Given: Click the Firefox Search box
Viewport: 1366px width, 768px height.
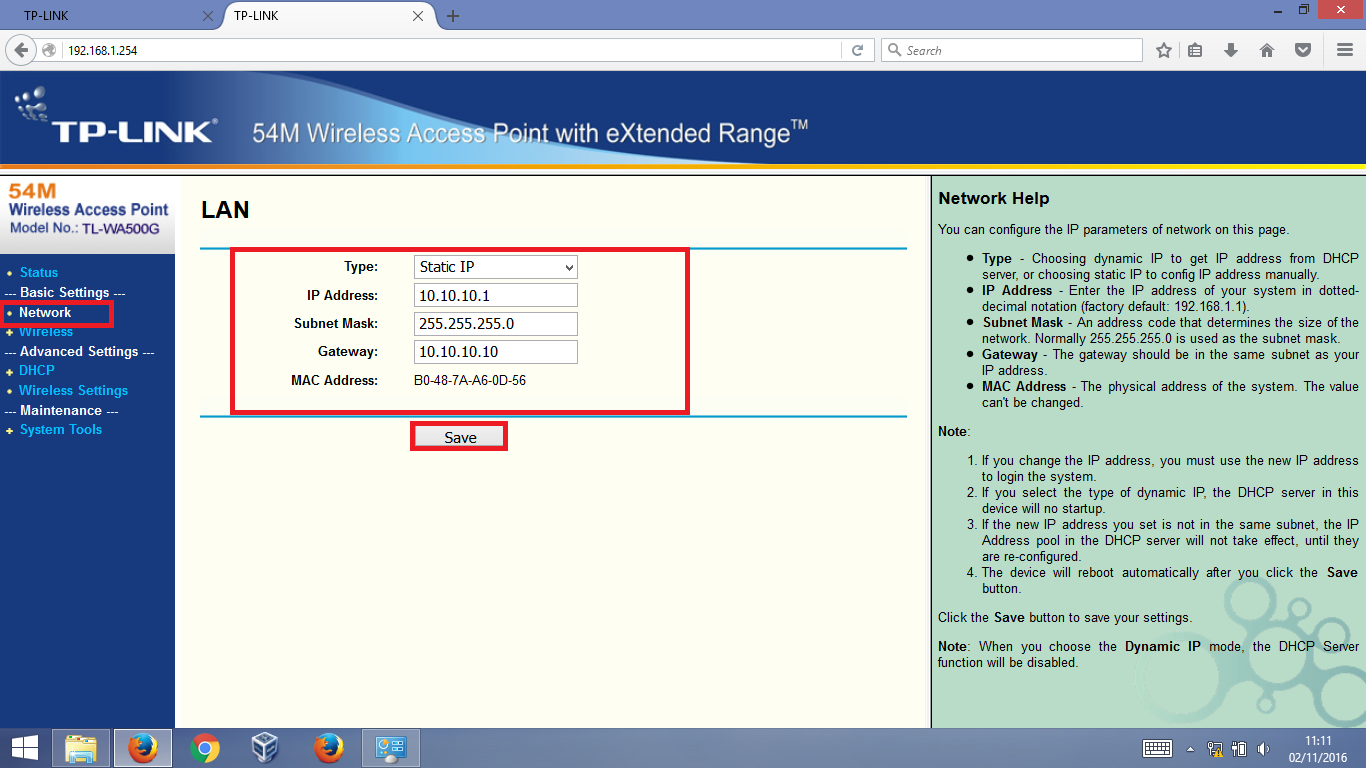Looking at the screenshot, I should click(1011, 50).
